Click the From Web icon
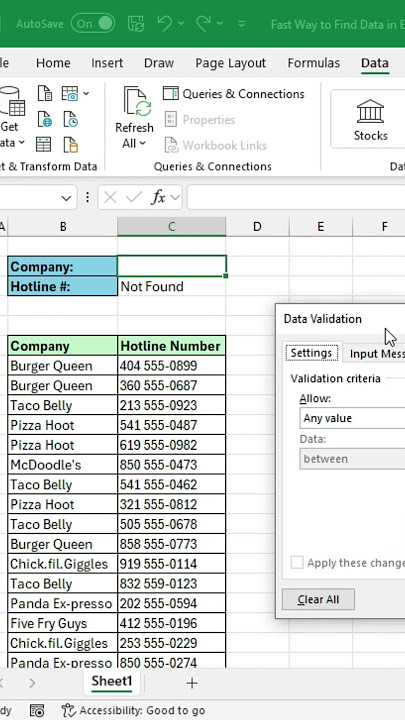 45,119
